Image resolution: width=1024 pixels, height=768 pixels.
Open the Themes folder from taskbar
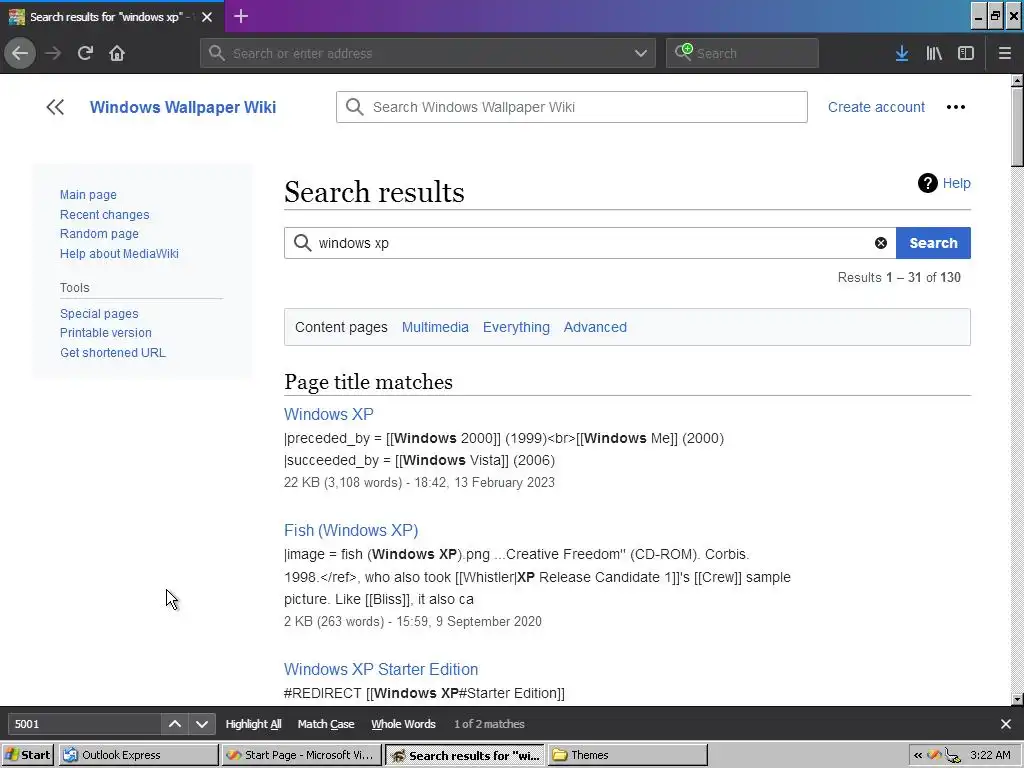point(628,755)
